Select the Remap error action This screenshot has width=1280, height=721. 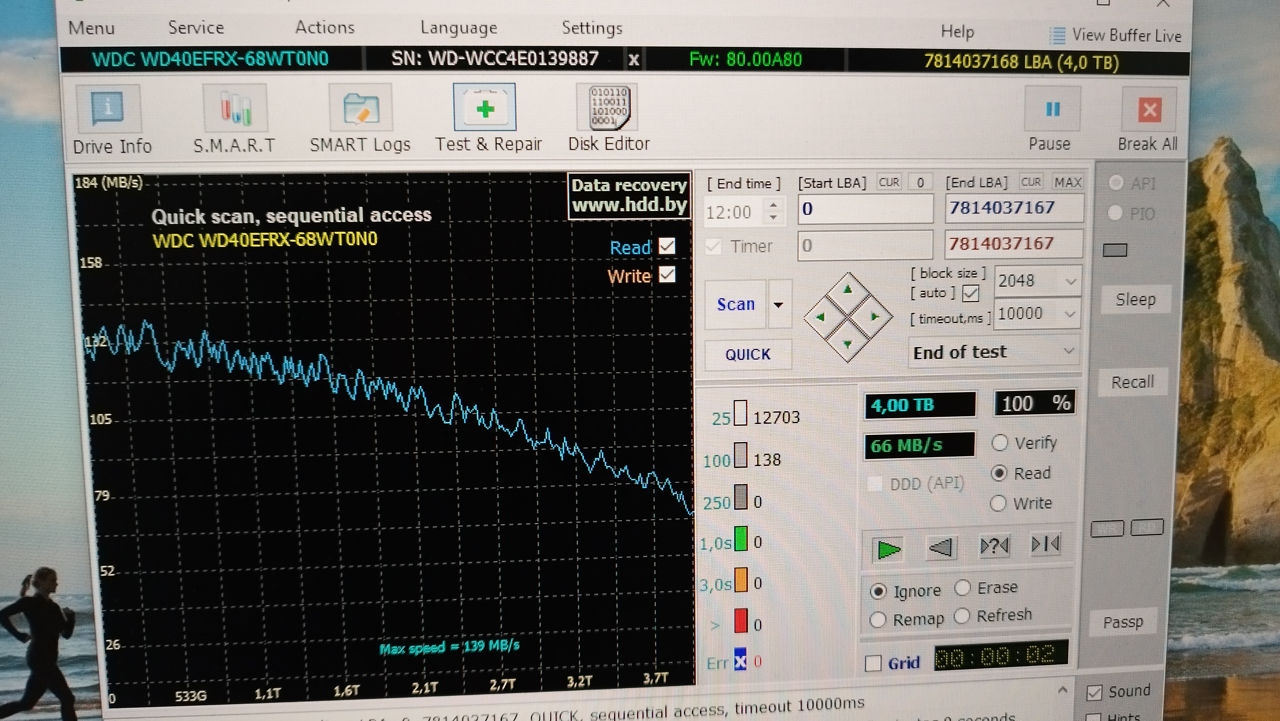point(878,620)
